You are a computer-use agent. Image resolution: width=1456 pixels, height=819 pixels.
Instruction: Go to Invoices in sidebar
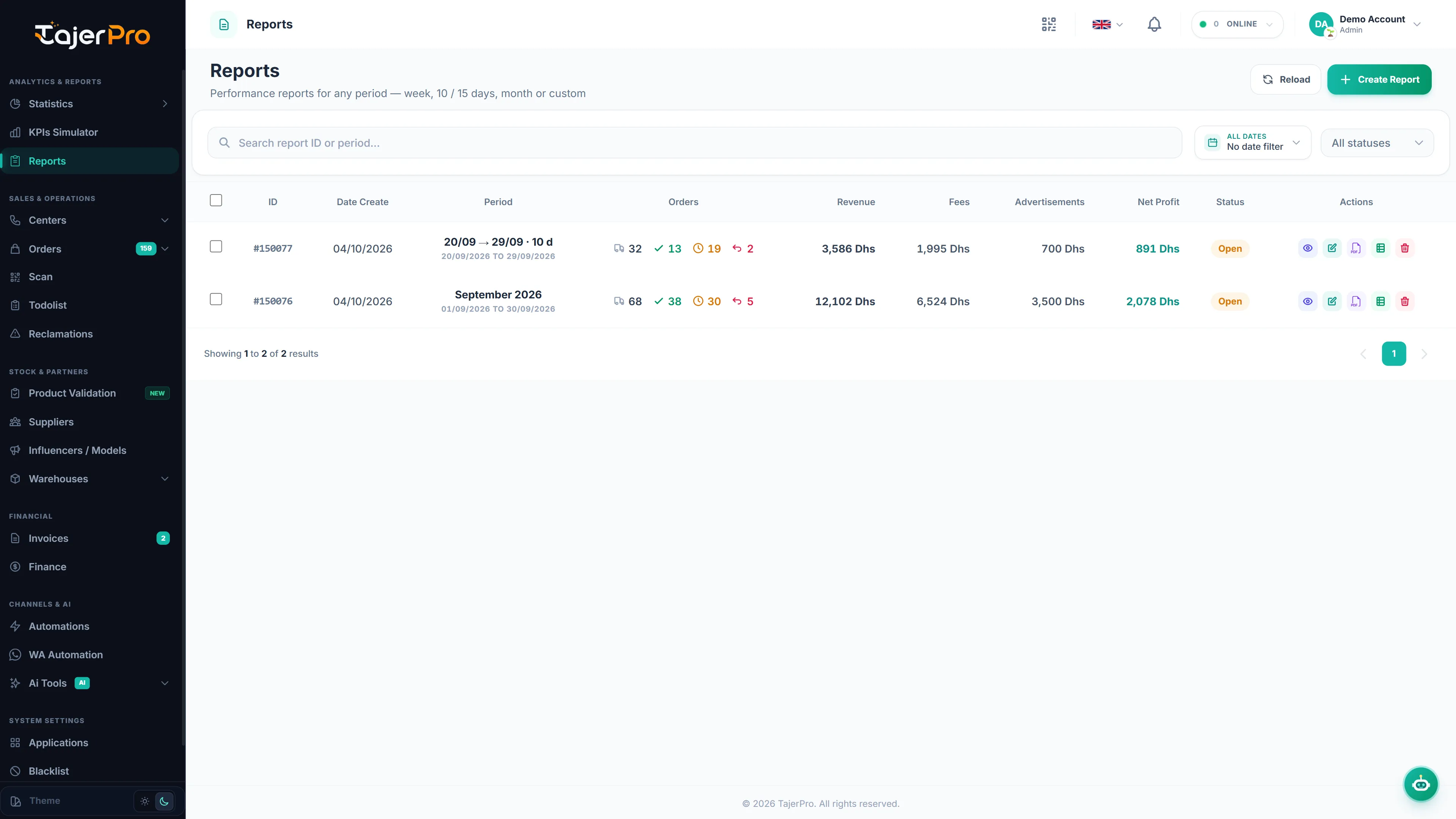(89, 539)
